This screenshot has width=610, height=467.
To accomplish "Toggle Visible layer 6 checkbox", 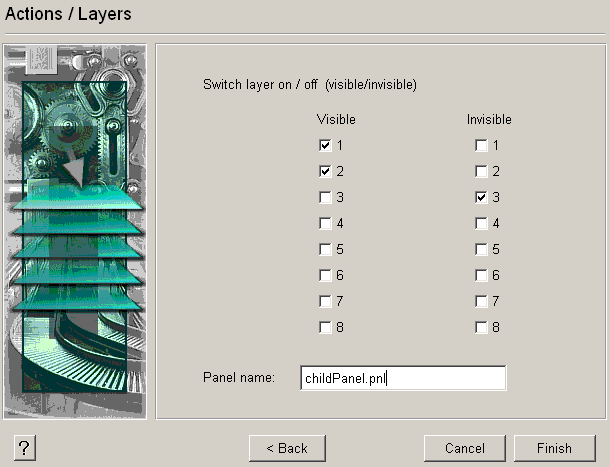I will point(325,275).
